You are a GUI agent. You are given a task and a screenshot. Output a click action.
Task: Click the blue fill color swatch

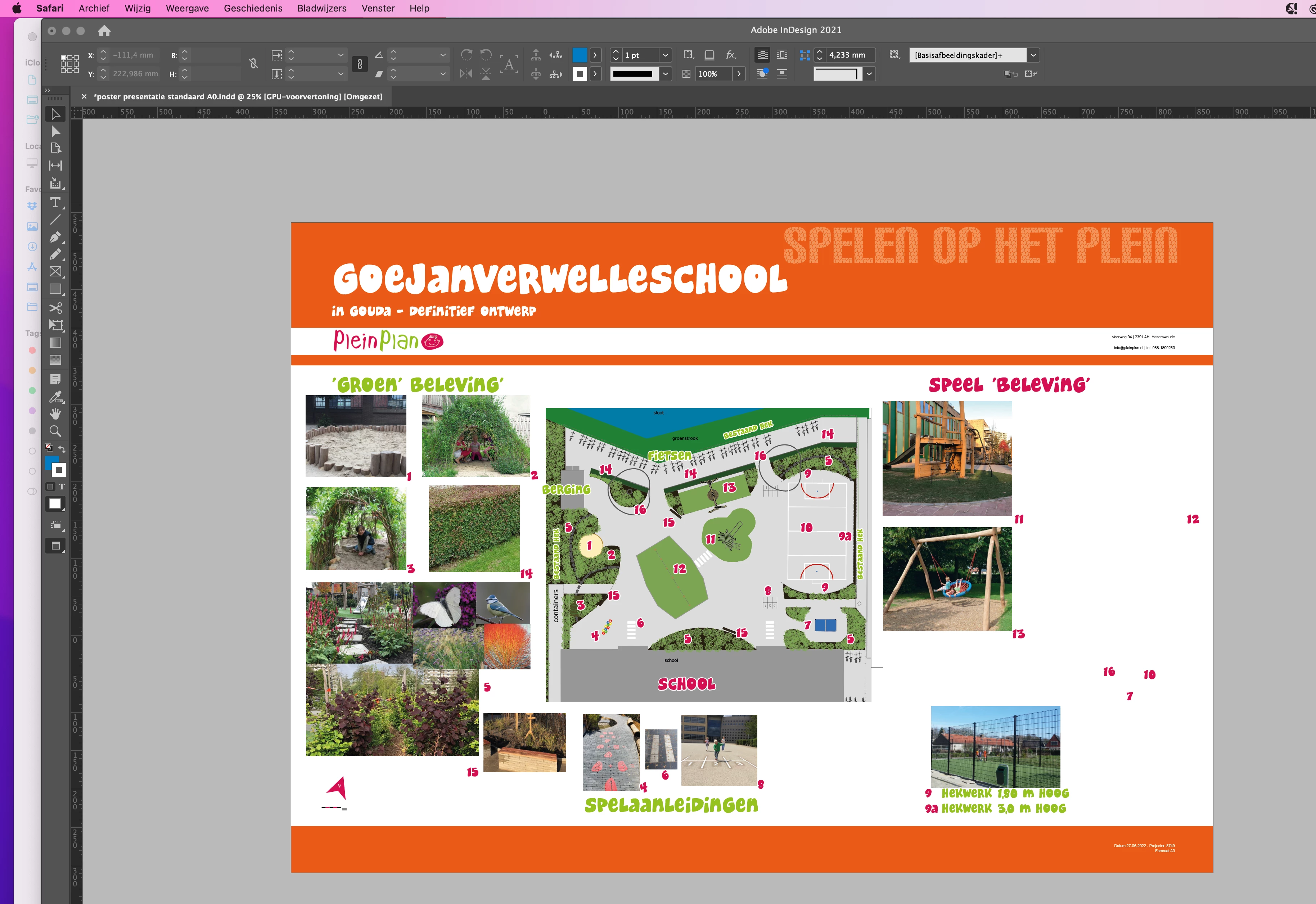[x=580, y=55]
